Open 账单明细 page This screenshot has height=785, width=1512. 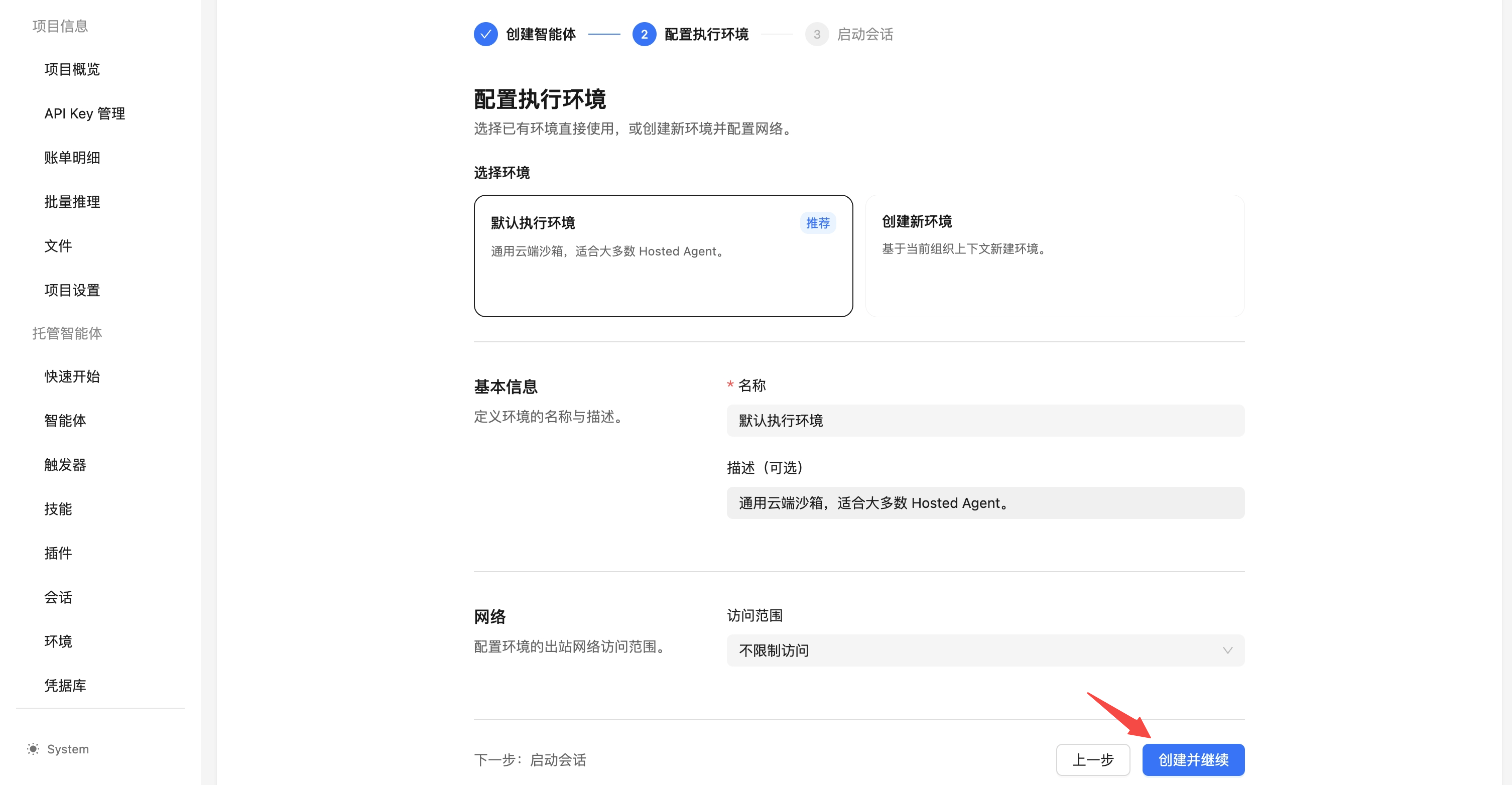72,157
